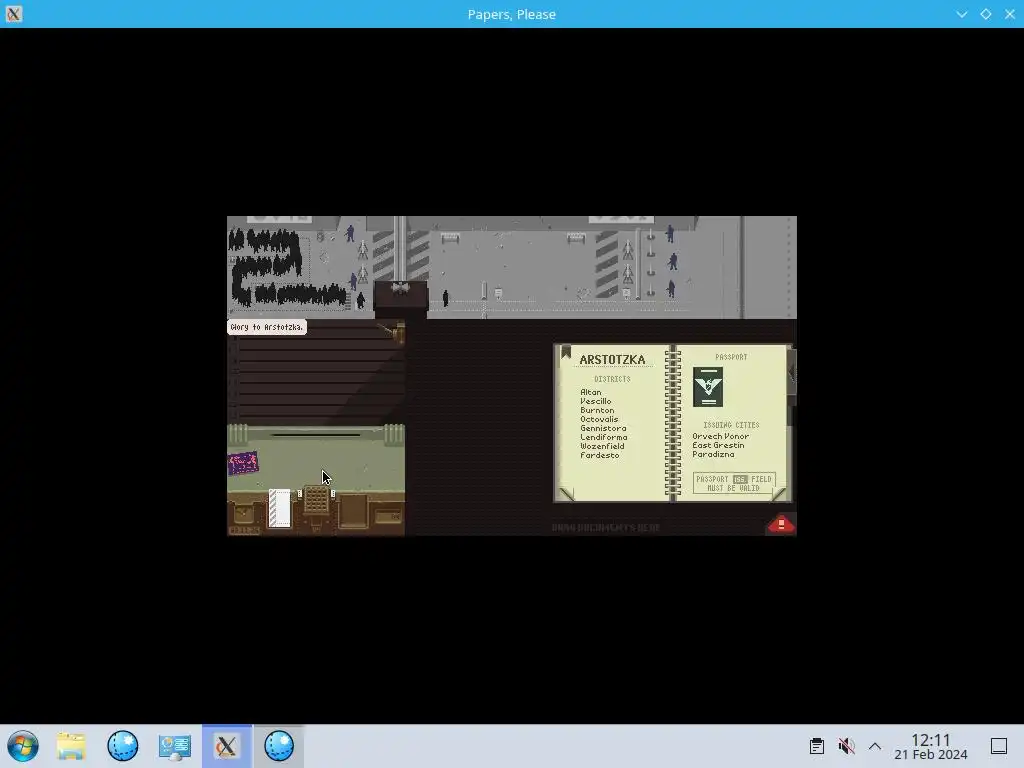
Task: Expand hidden system tray icons arrow
Action: click(x=875, y=746)
